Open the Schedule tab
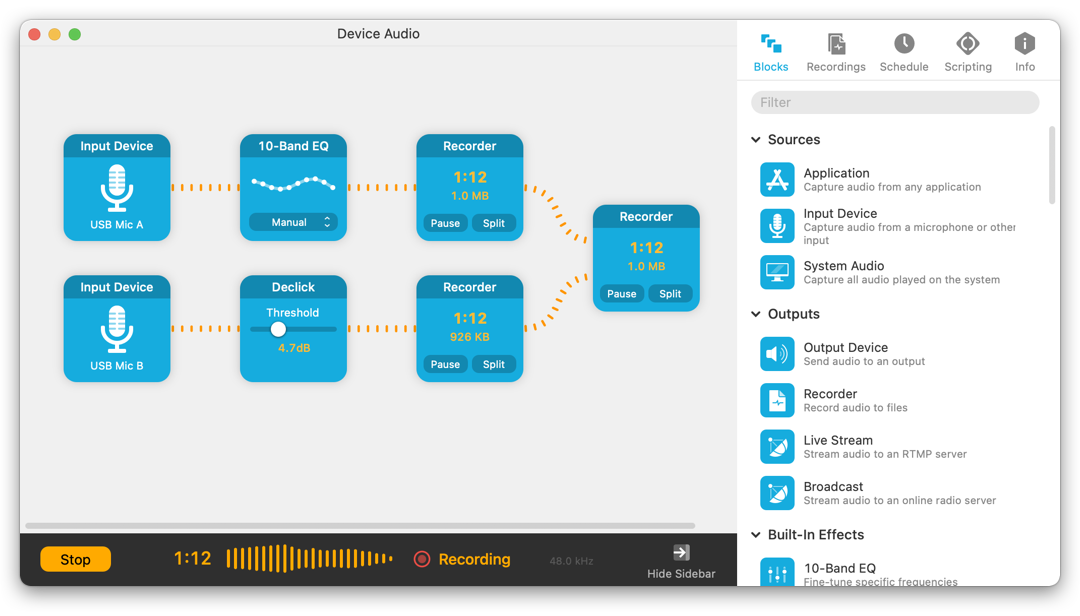Viewport: 1080px width, 616px height. click(x=904, y=52)
